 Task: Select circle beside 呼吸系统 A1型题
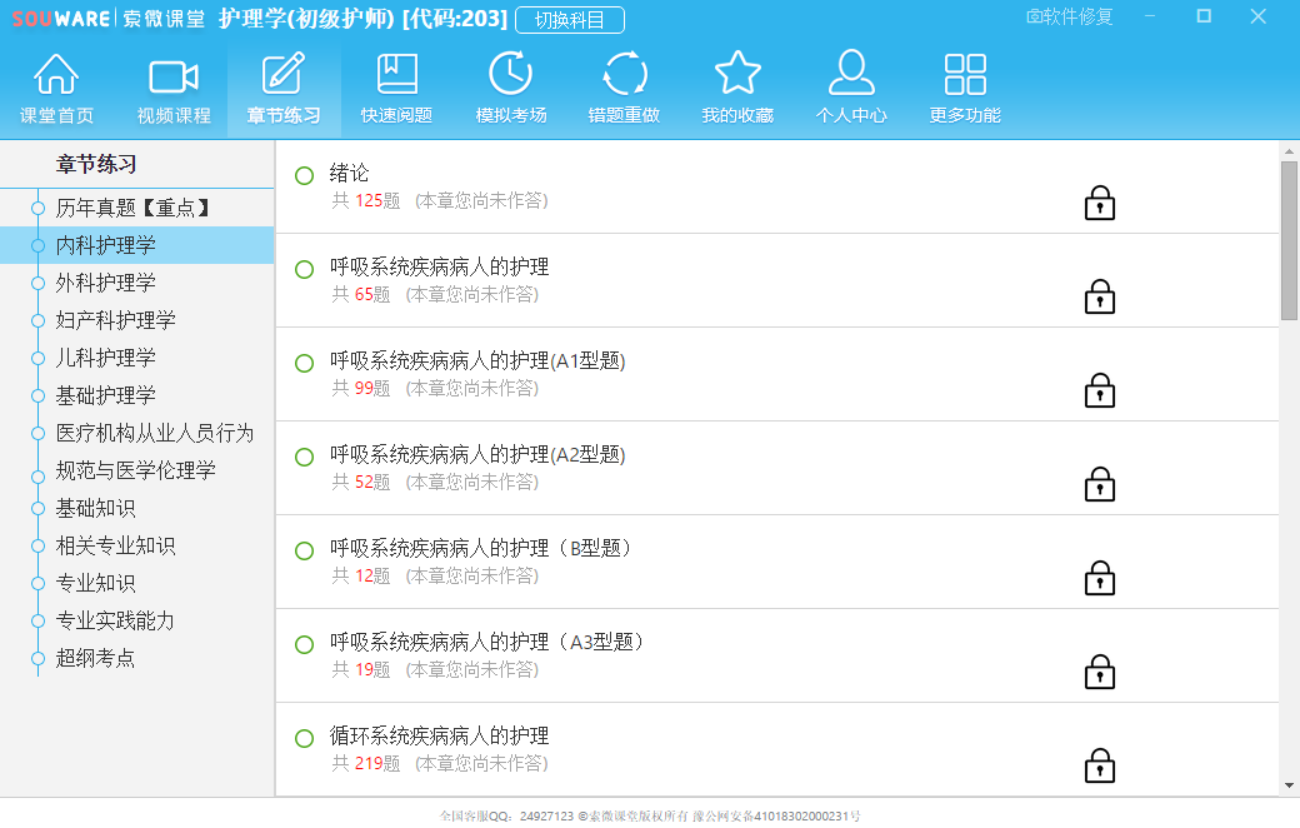click(x=305, y=363)
